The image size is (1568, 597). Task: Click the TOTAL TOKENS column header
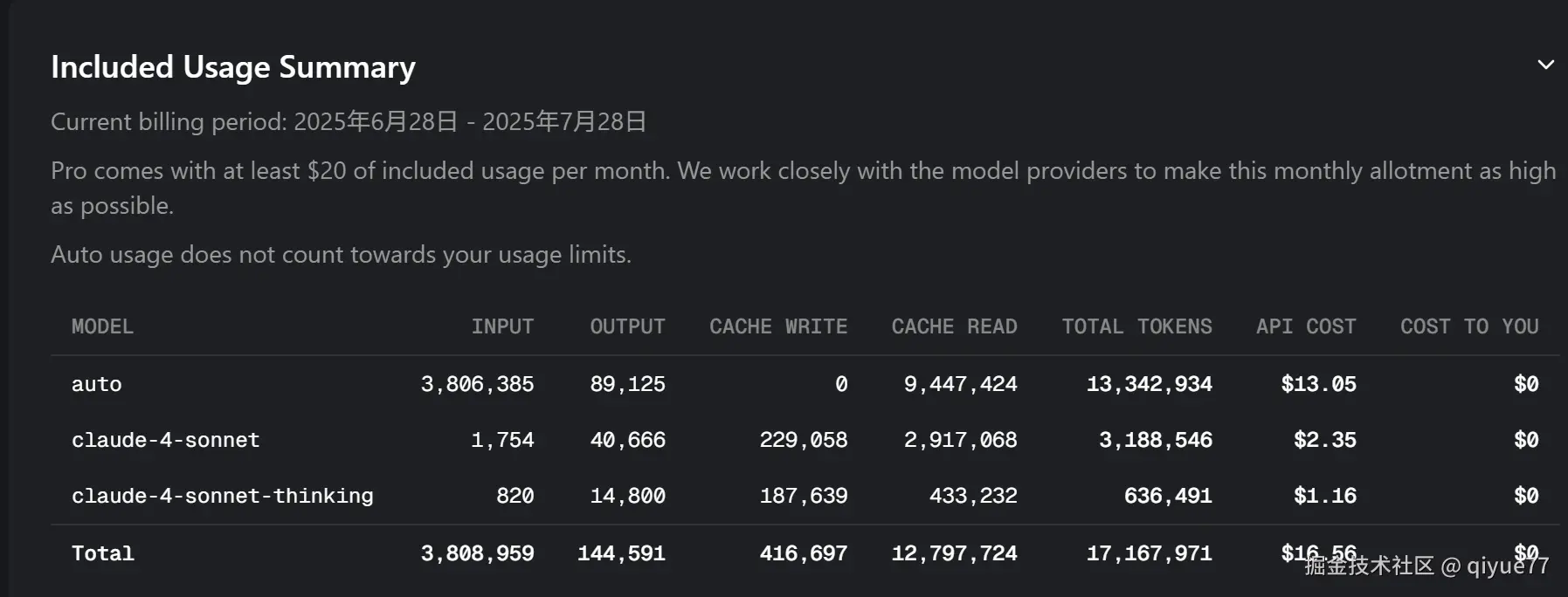click(x=1136, y=326)
